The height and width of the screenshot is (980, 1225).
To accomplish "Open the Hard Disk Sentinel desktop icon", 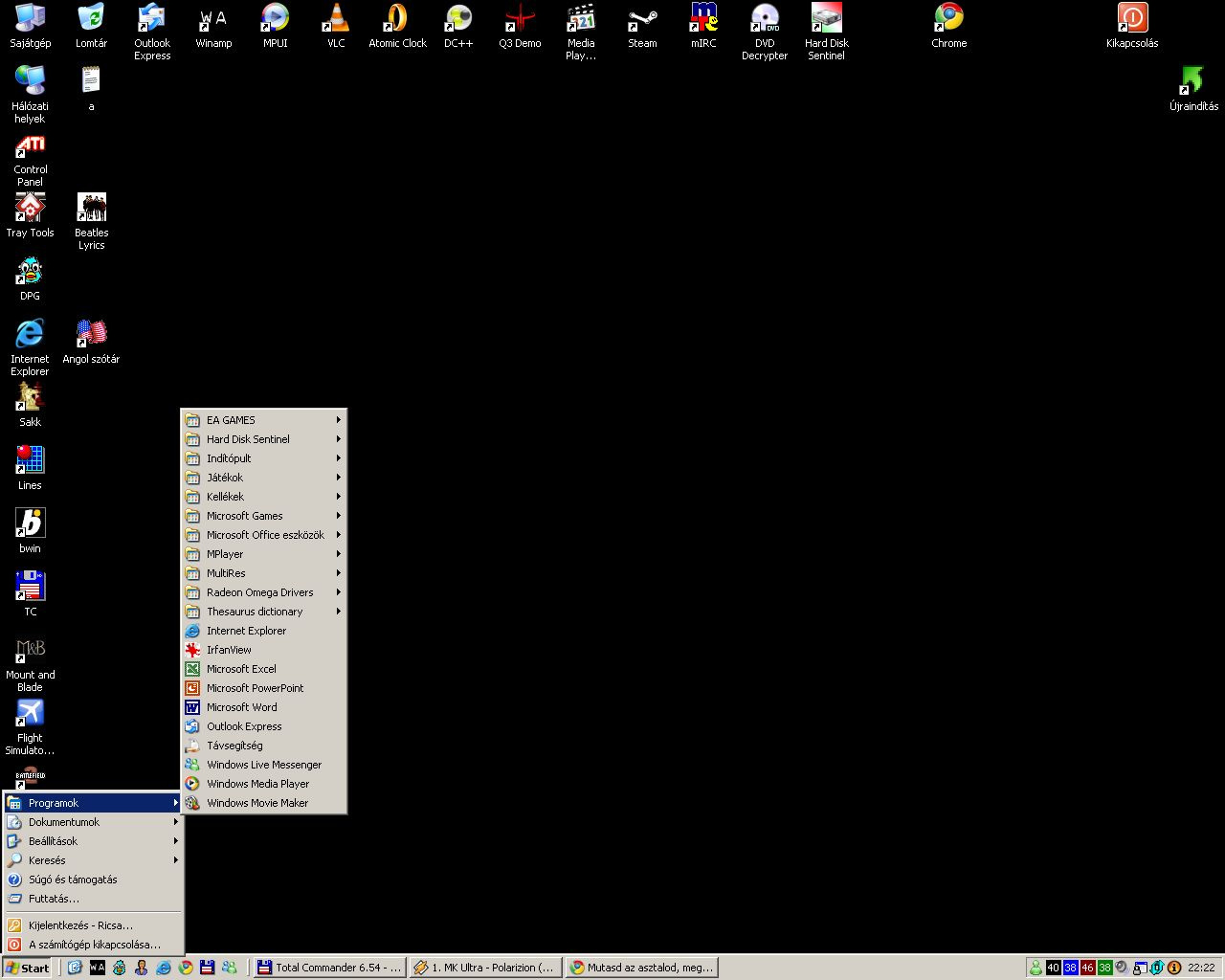I will point(826,32).
